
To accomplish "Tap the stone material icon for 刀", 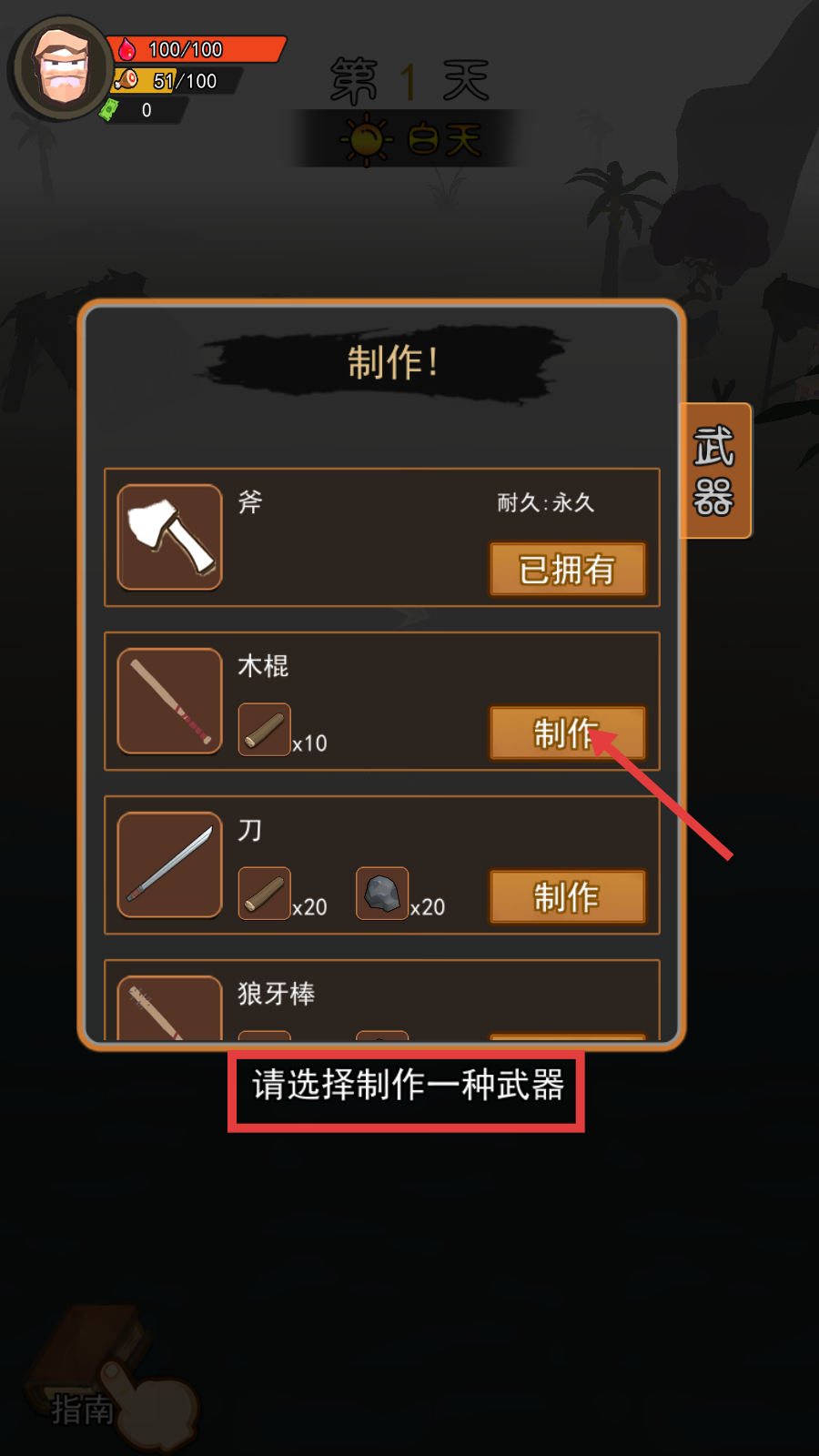I will click(382, 893).
